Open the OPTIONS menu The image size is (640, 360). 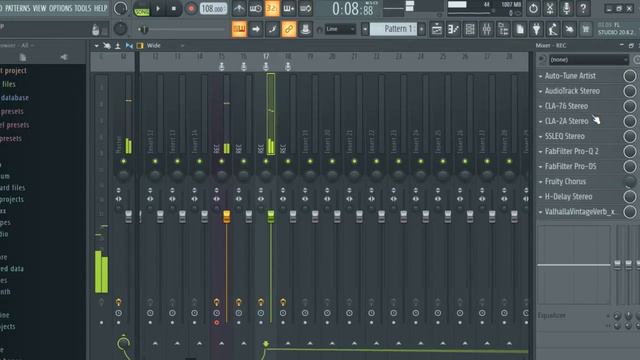click(60, 8)
